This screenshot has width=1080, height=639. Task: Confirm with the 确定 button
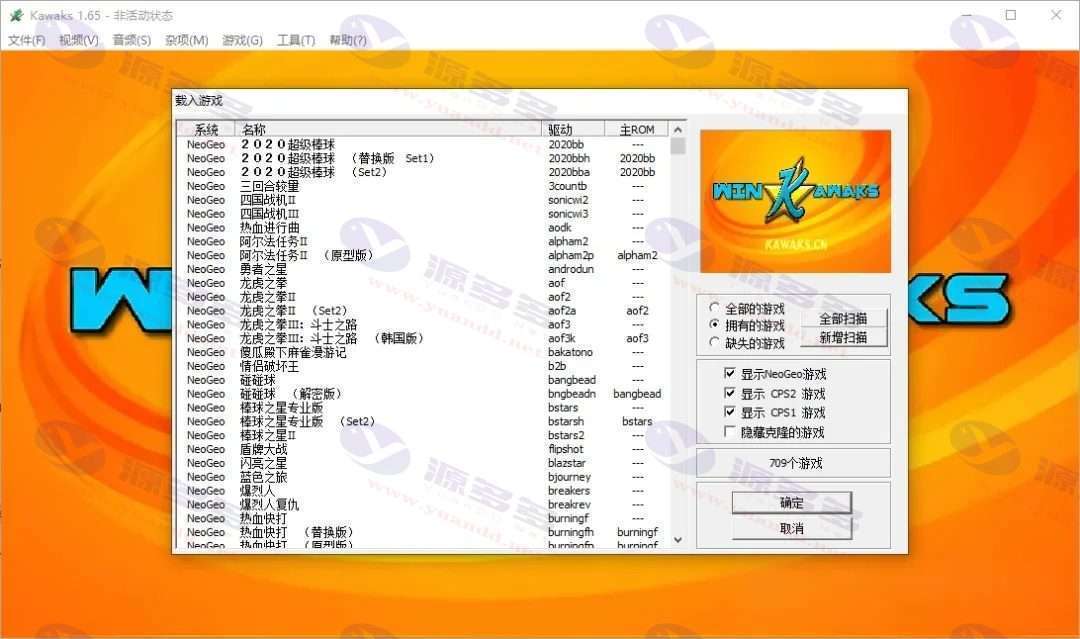791,503
